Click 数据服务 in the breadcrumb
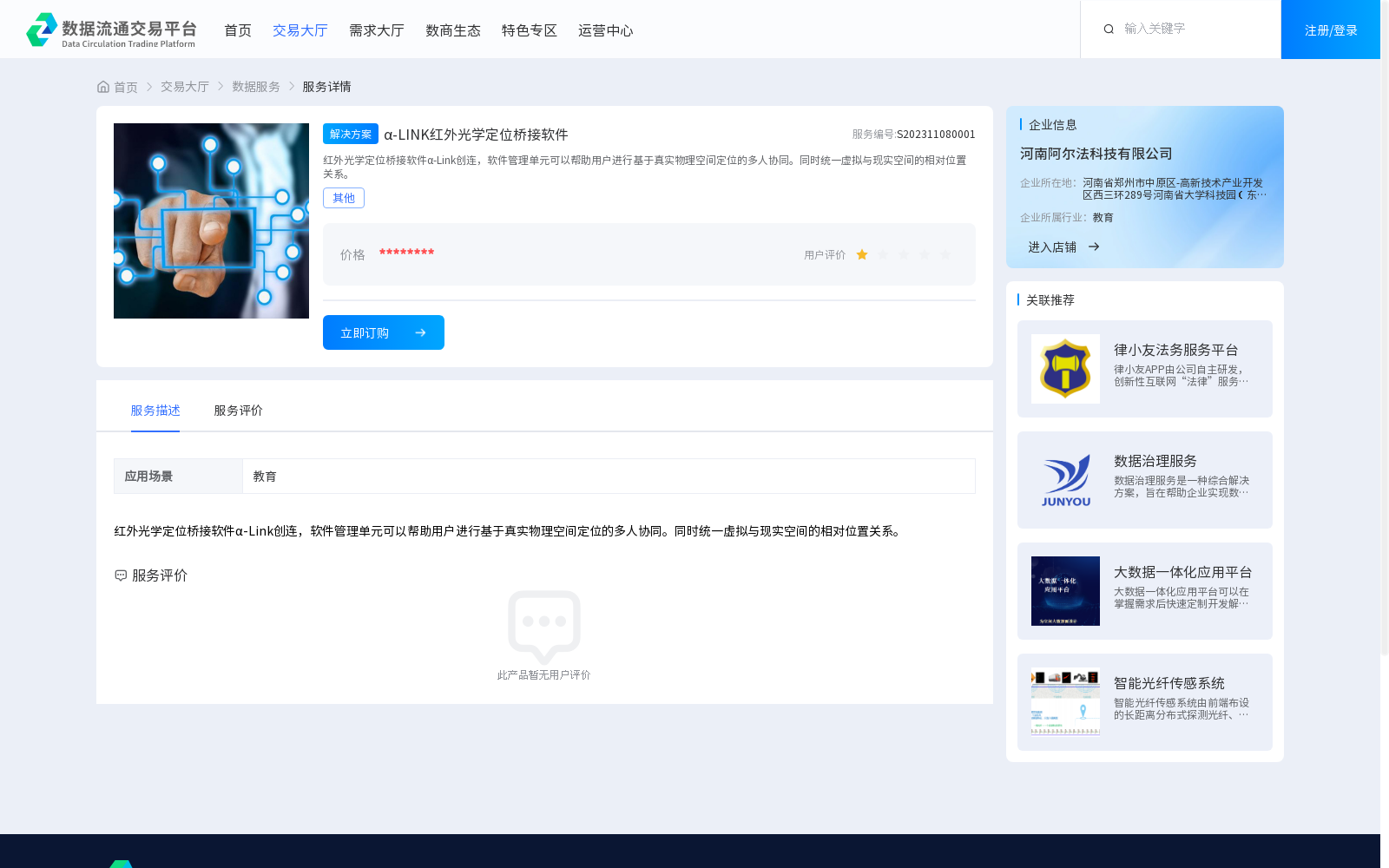The height and width of the screenshot is (868, 1389). (x=256, y=87)
